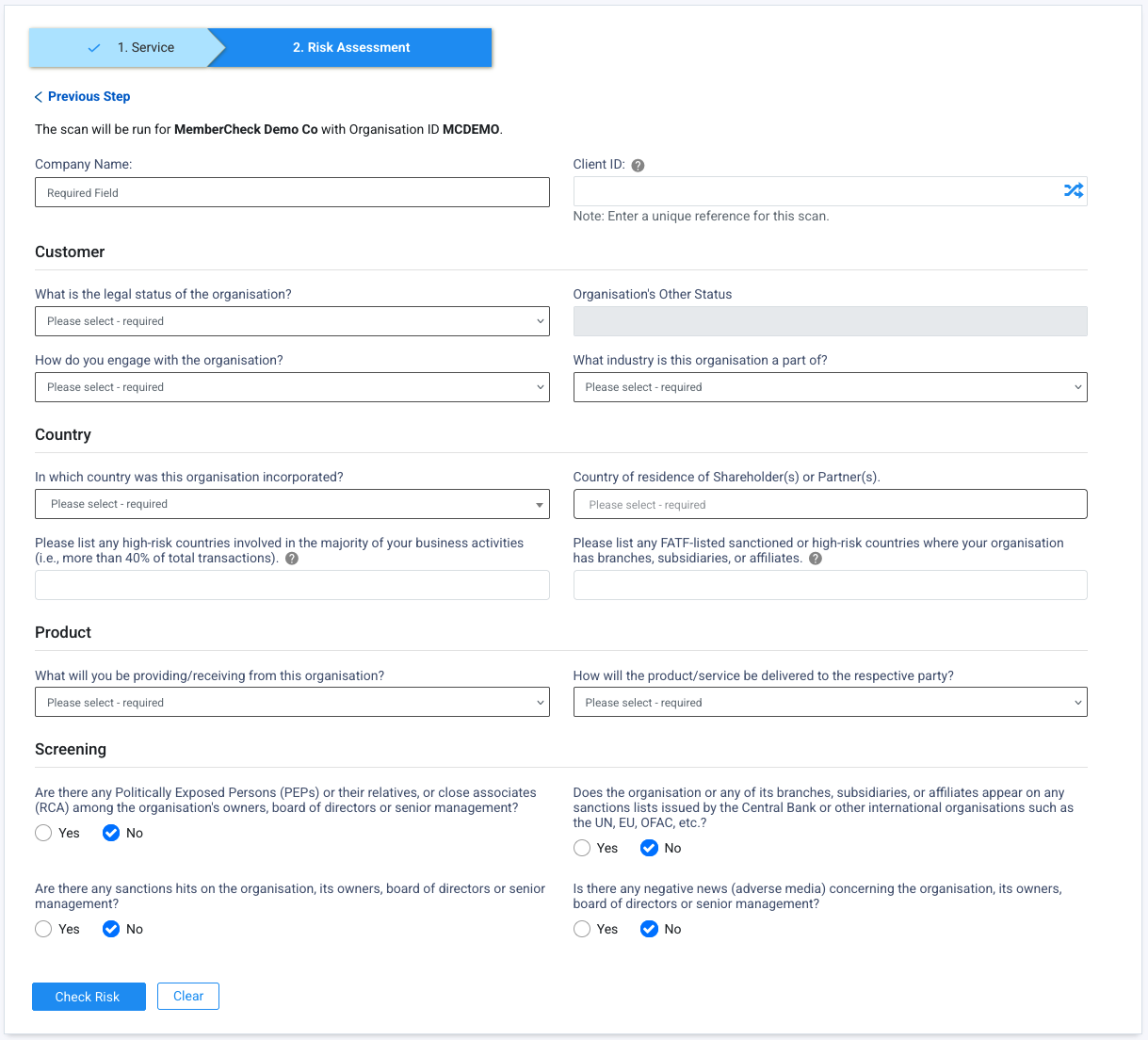Viewport: 1148px width, 1040px height.
Task: Click the checkmark on 1. Service step
Action: [94, 48]
